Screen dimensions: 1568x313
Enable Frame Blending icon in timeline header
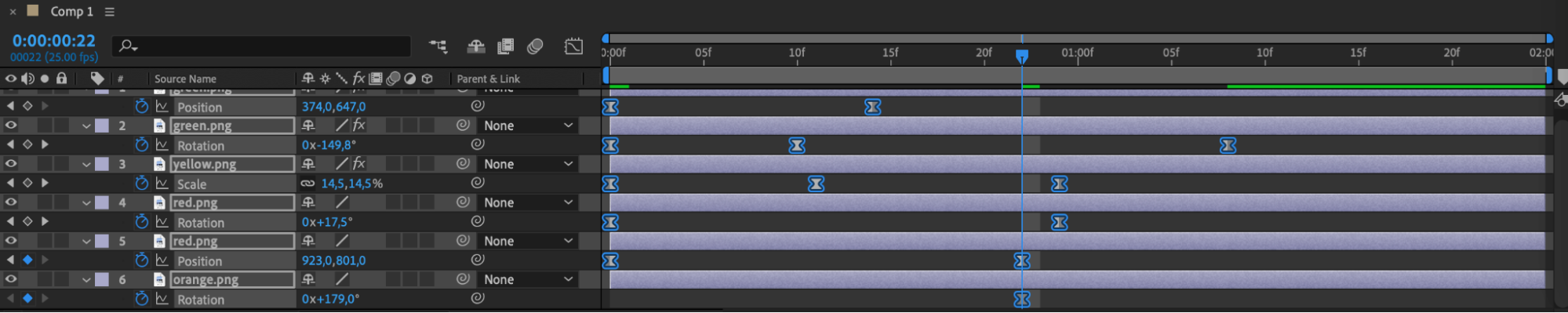506,46
